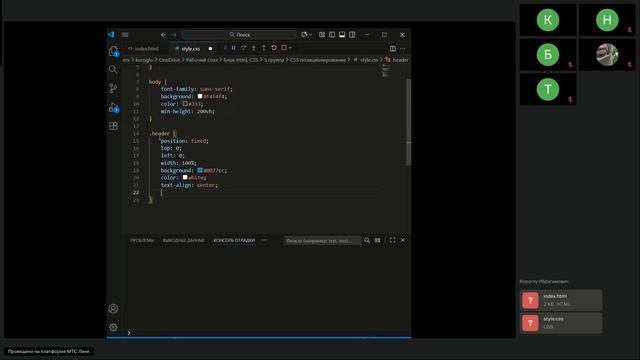Image resolution: width=640 pixels, height=360 pixels.
Task: Open Extensions view in activity bar
Action: (x=113, y=126)
